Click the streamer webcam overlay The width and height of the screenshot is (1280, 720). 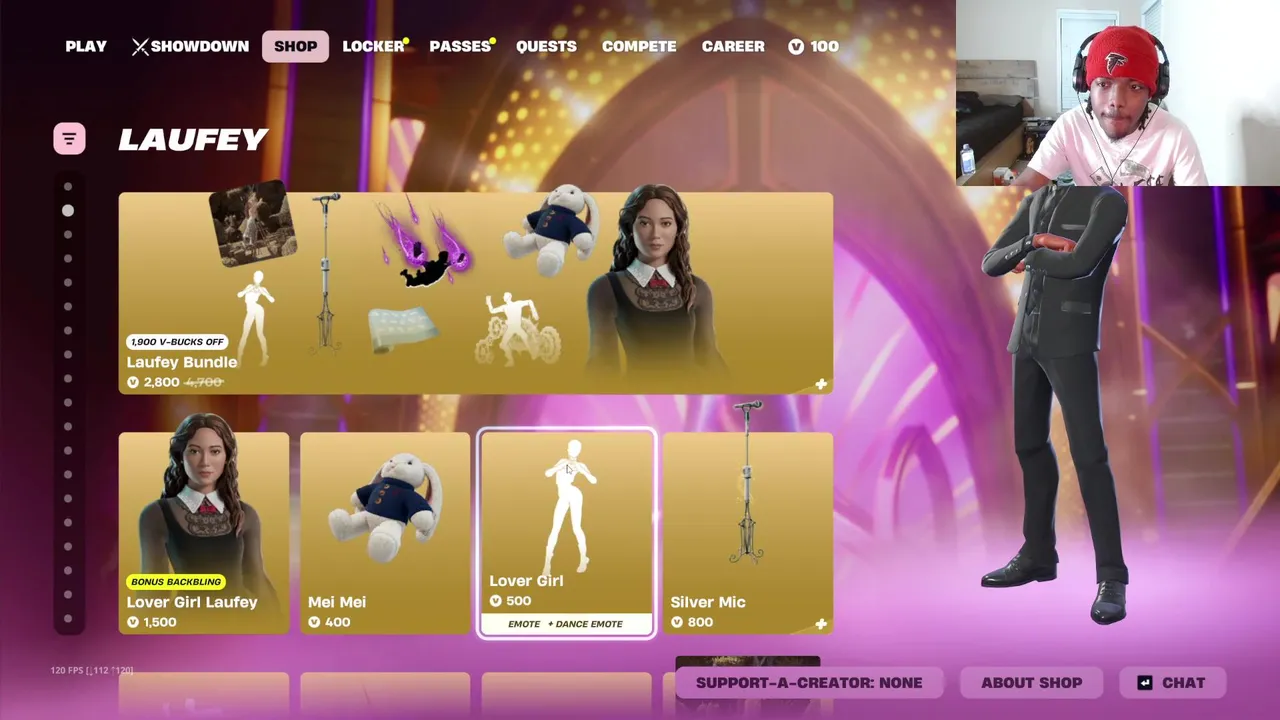tap(1118, 93)
